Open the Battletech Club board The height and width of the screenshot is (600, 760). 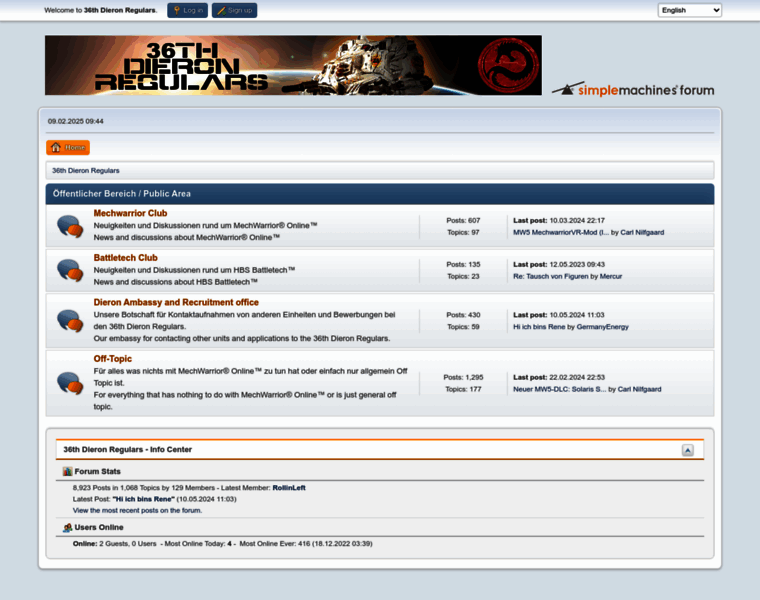[x=126, y=258]
